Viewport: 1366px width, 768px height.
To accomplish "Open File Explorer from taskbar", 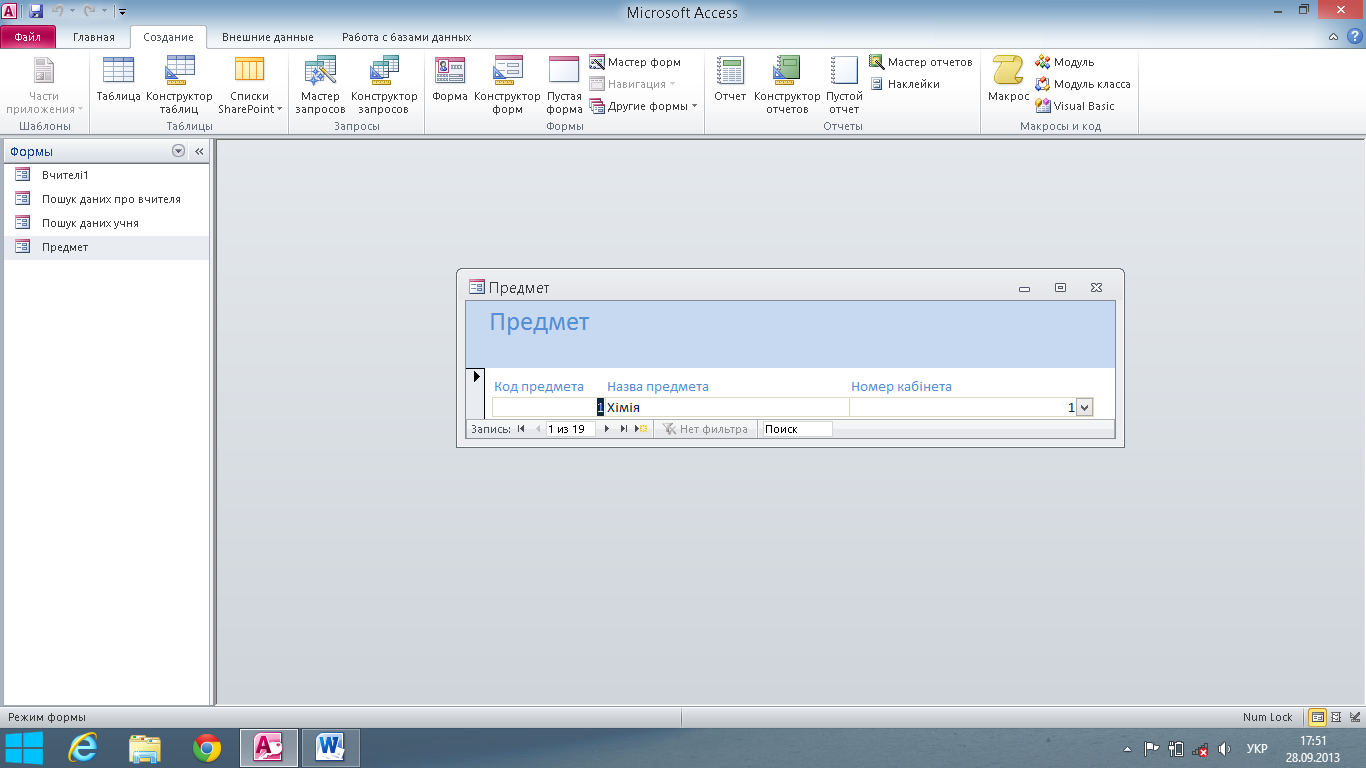I will (145, 747).
